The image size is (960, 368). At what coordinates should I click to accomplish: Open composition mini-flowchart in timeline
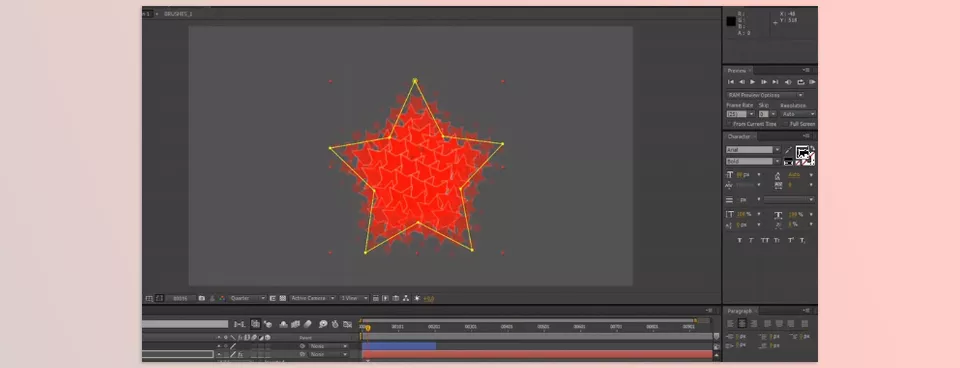click(239, 324)
